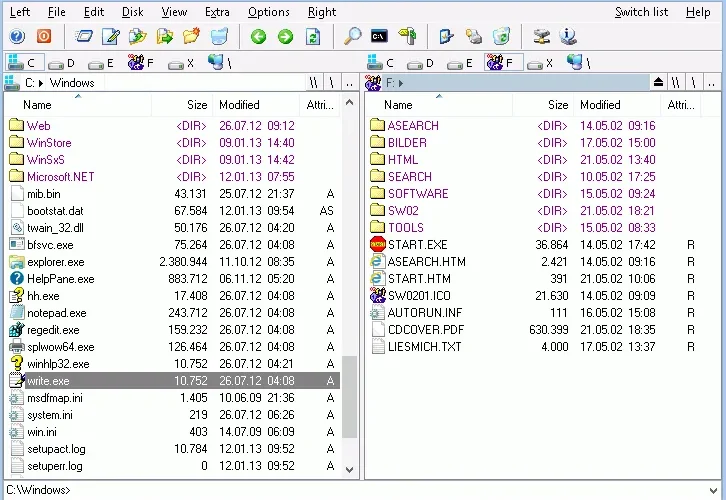Click the green back arrow icon

pyautogui.click(x=258, y=36)
